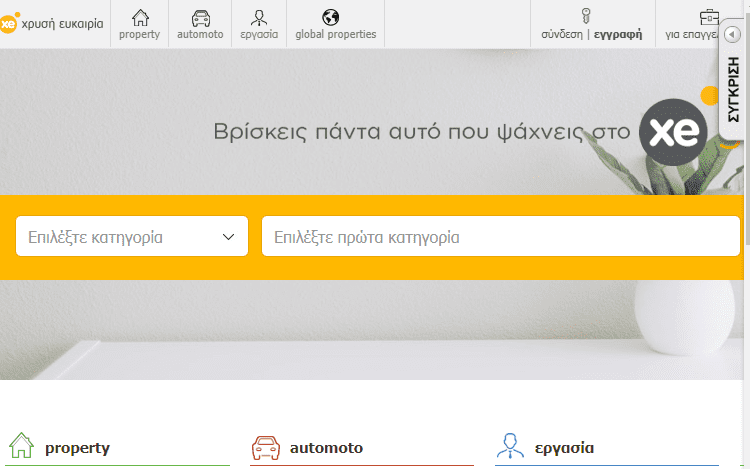Click the property label in top navigation
The height and width of the screenshot is (469, 750).
tap(140, 34)
